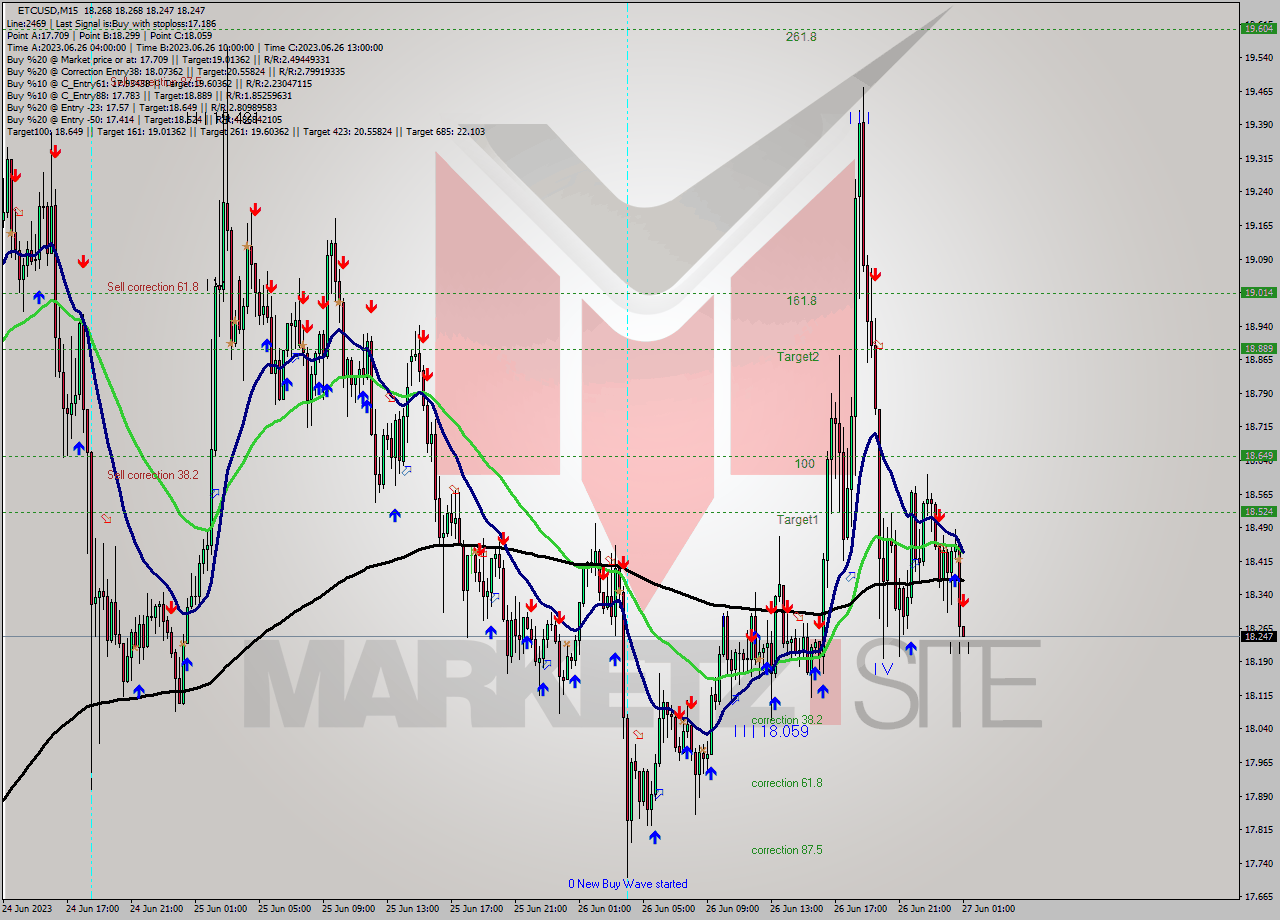Image resolution: width=1280 pixels, height=920 pixels.
Task: Click the '24 Jun 17:00' time label
Action: tap(91, 909)
